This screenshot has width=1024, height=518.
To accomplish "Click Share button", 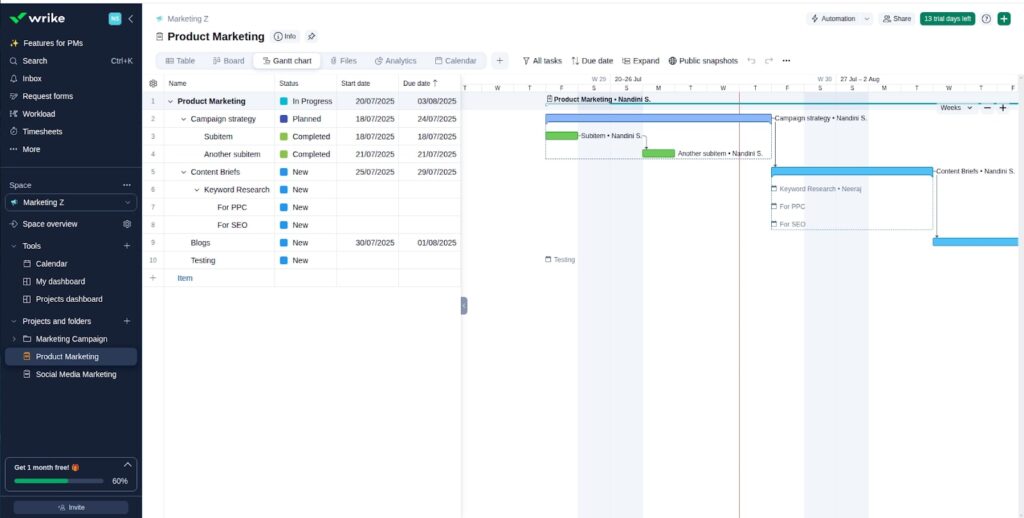I will tap(897, 19).
